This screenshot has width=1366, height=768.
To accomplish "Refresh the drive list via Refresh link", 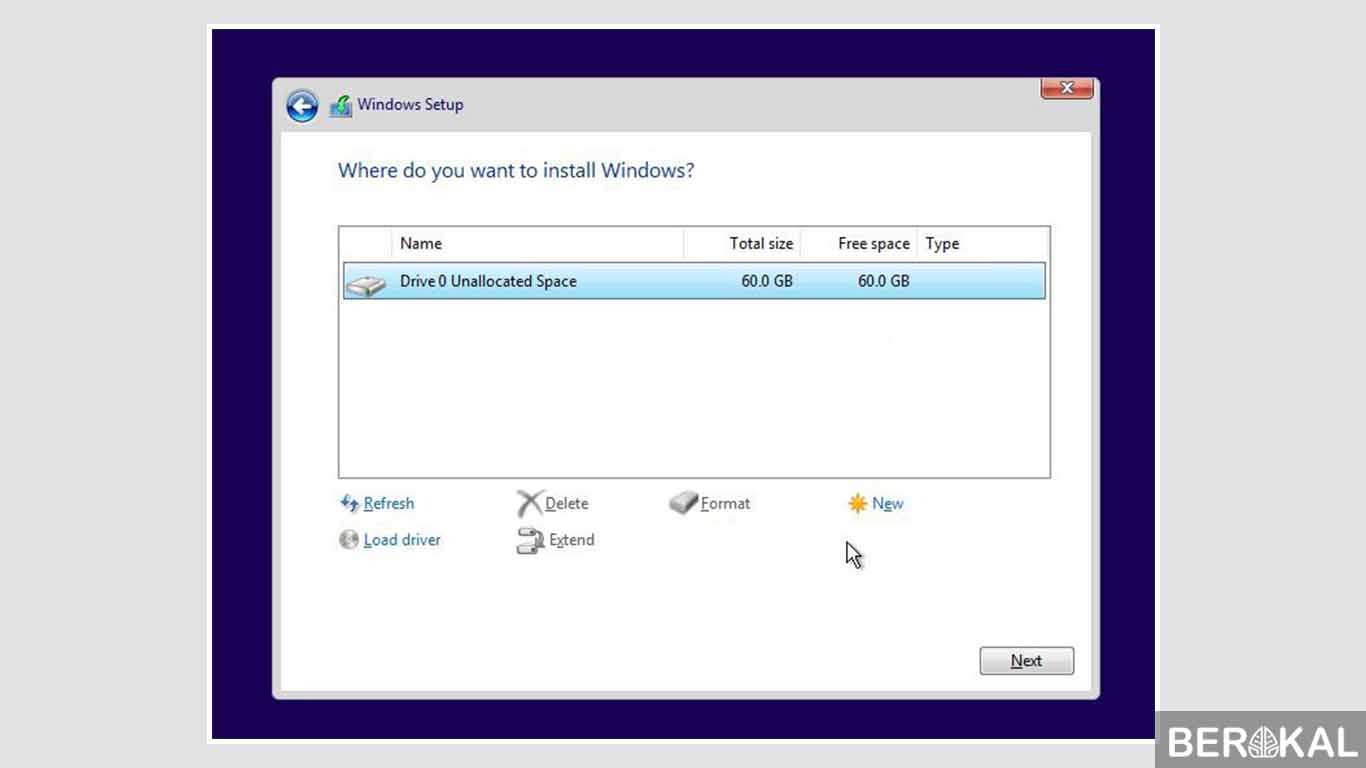I will tap(389, 504).
